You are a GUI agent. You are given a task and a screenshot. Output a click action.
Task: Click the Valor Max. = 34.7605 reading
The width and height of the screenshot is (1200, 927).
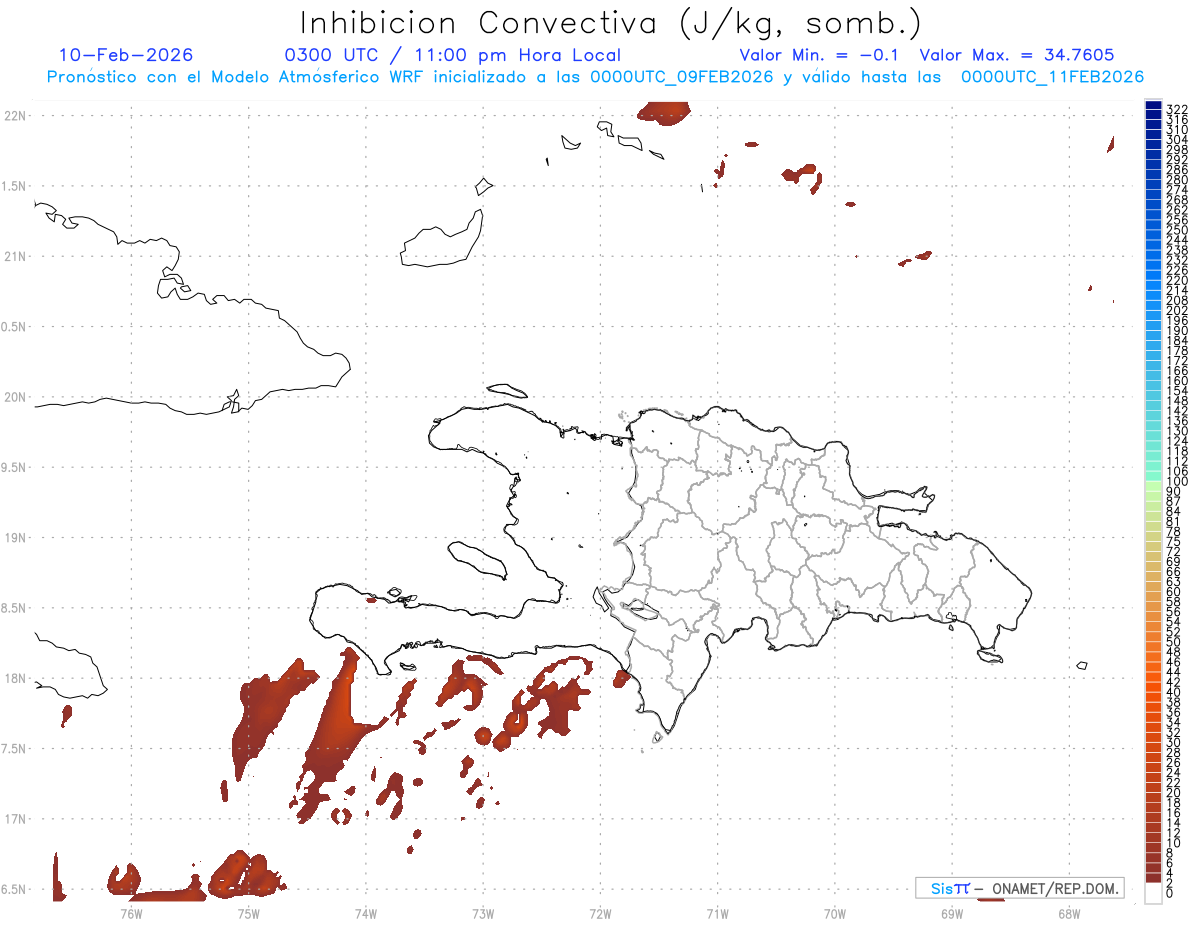click(1016, 55)
